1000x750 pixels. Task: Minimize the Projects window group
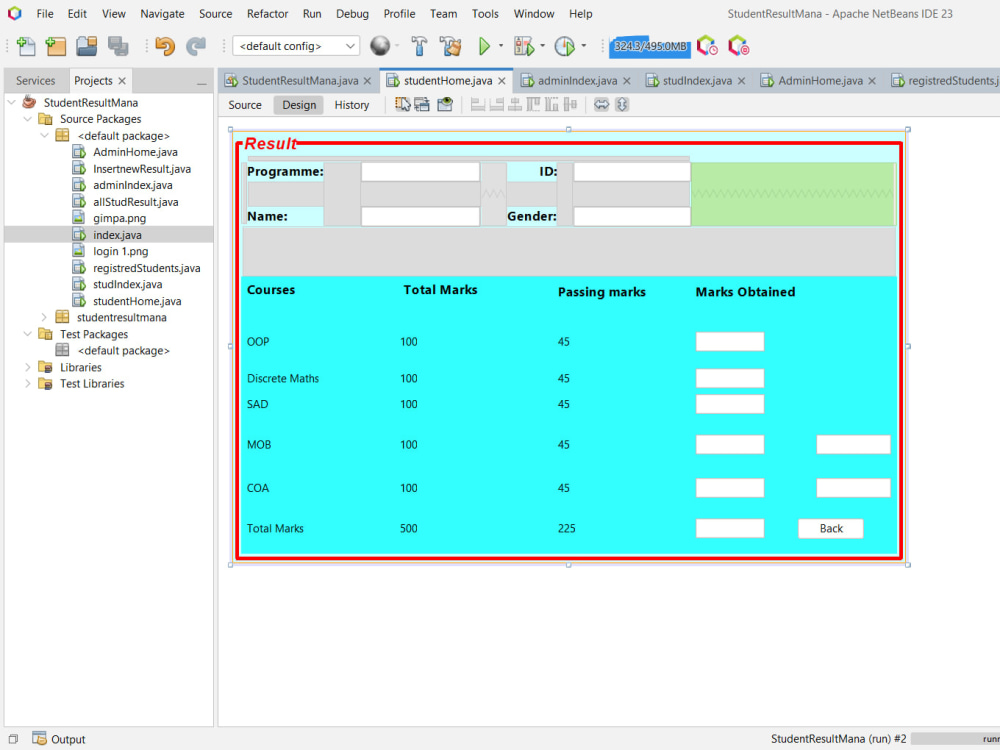coord(202,82)
